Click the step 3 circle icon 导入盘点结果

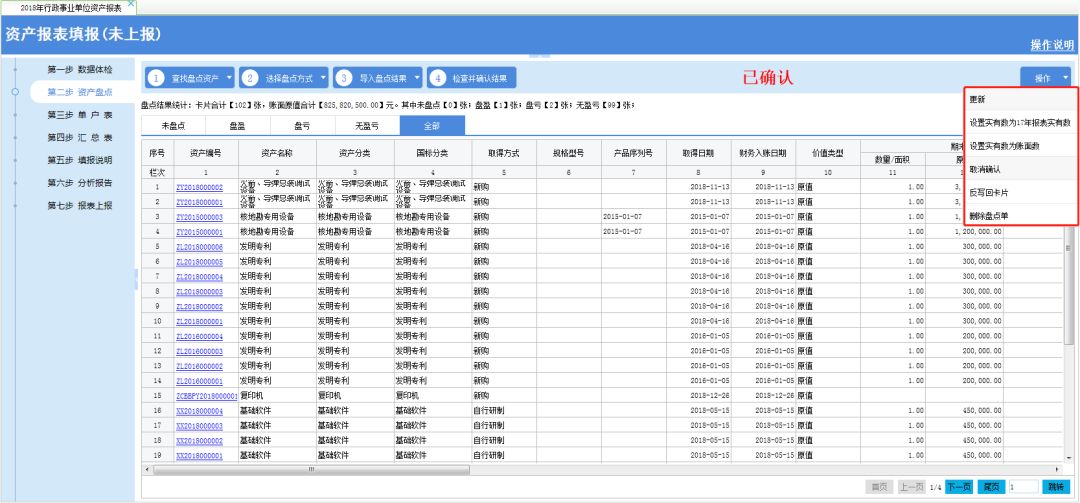click(x=343, y=77)
